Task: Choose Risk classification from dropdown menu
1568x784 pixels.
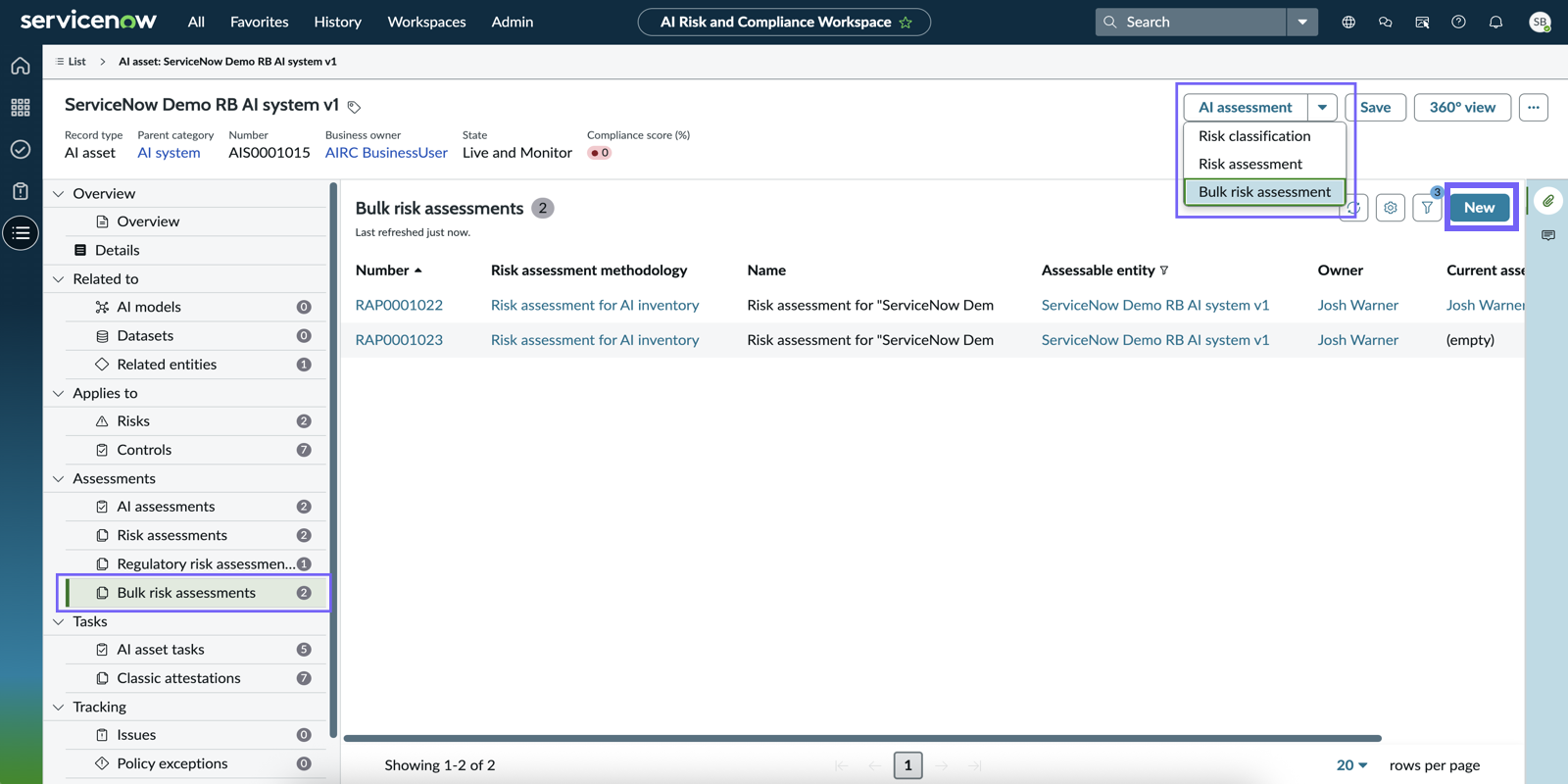Action: point(1264,136)
